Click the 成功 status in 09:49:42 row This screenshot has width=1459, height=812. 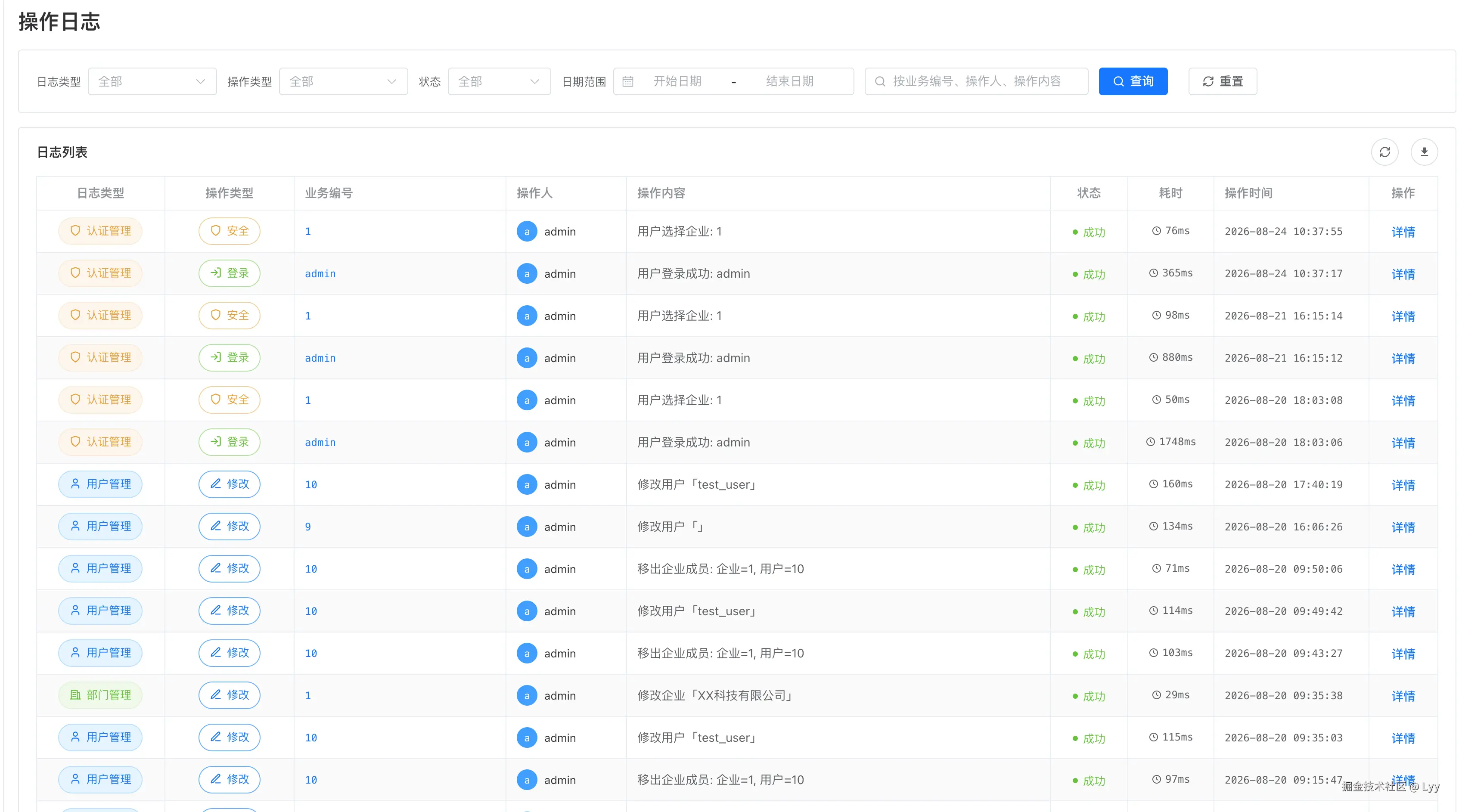1089,611
